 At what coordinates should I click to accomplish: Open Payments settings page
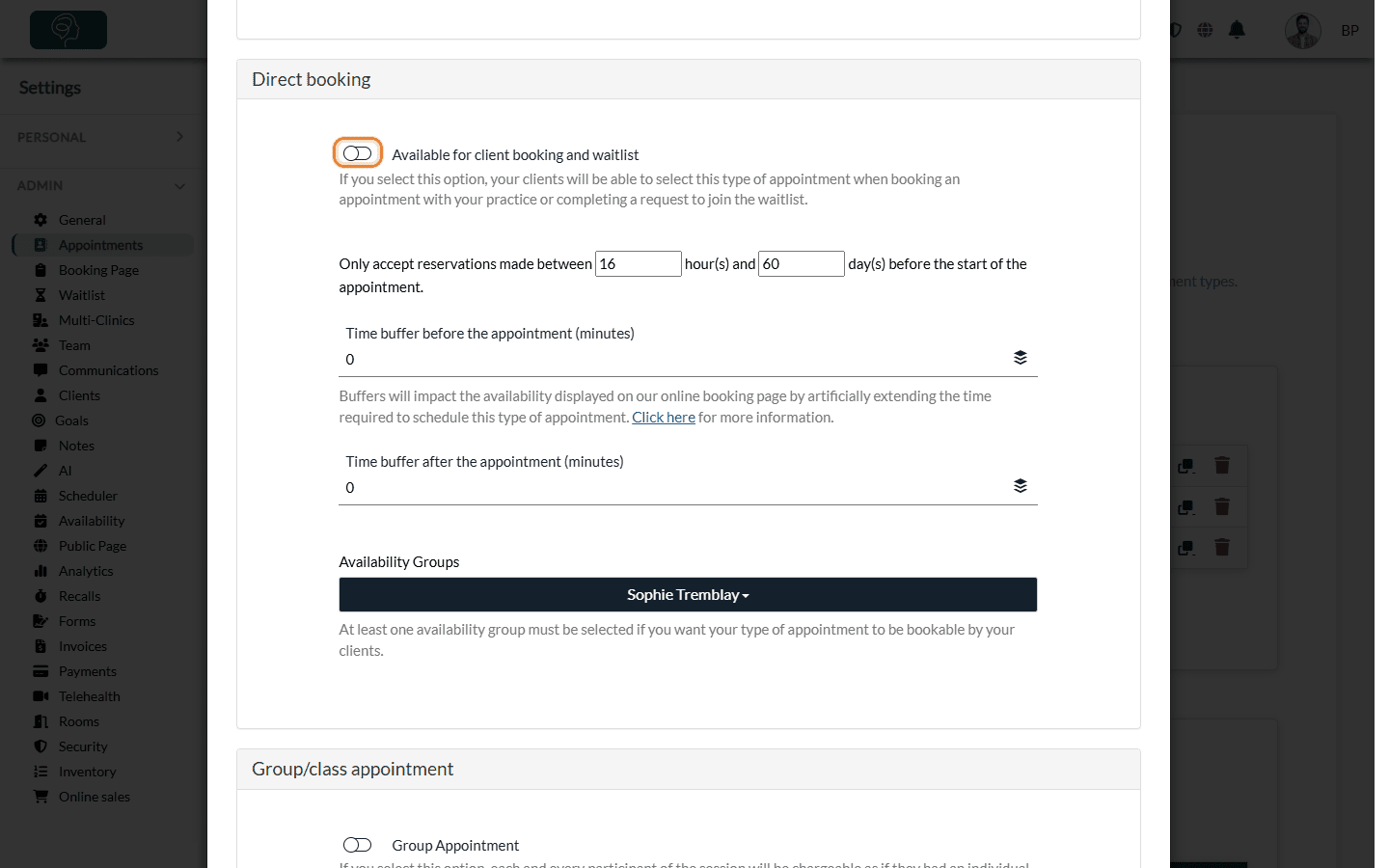tap(87, 671)
